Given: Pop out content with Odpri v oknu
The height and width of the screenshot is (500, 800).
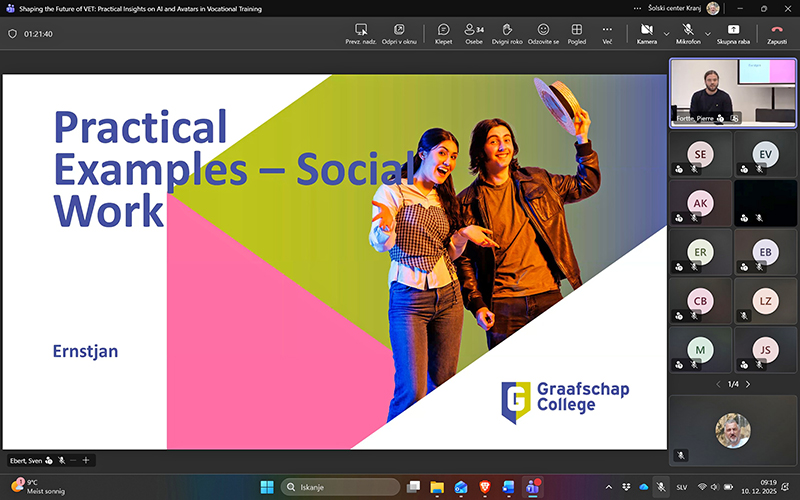Looking at the screenshot, I should 399,30.
